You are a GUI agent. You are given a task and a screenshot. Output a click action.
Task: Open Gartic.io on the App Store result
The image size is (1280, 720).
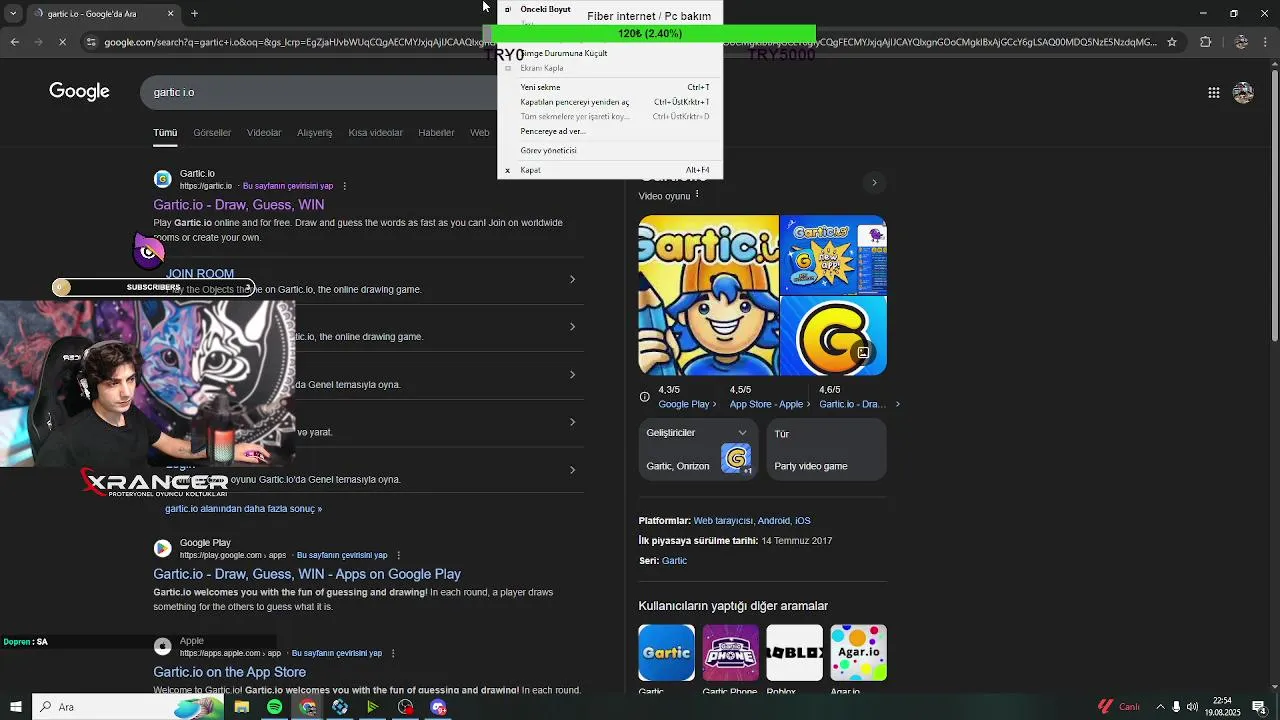point(229,672)
